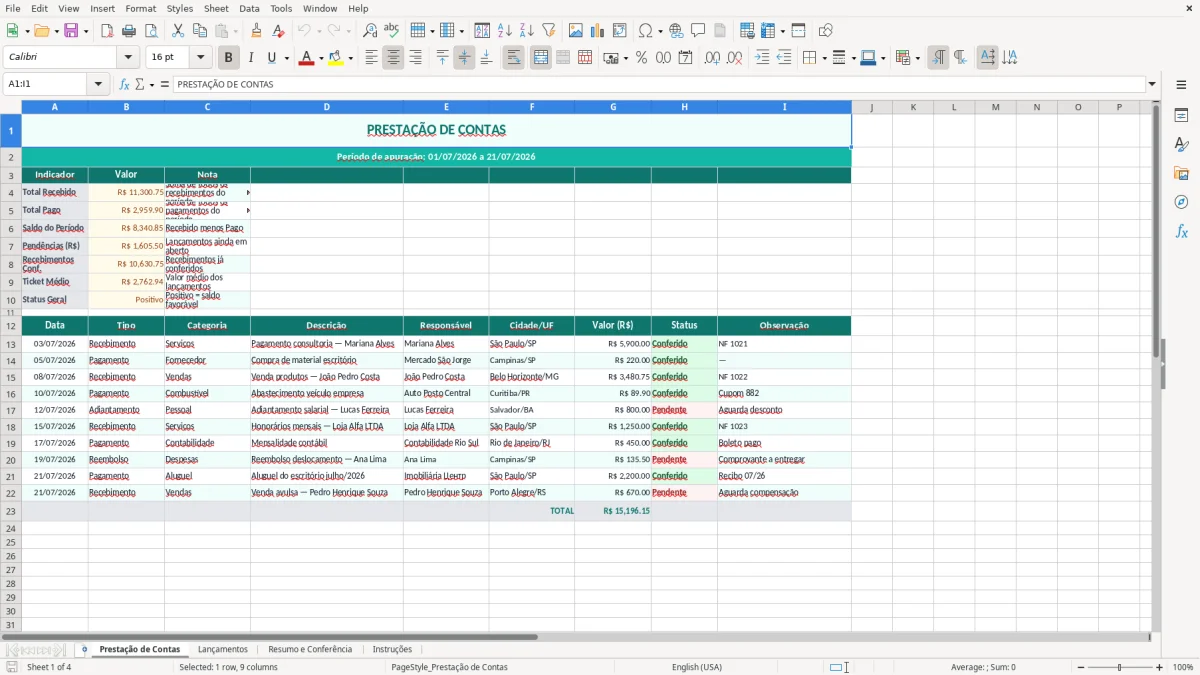Open the Background Color dropdown arrow

coord(351,58)
